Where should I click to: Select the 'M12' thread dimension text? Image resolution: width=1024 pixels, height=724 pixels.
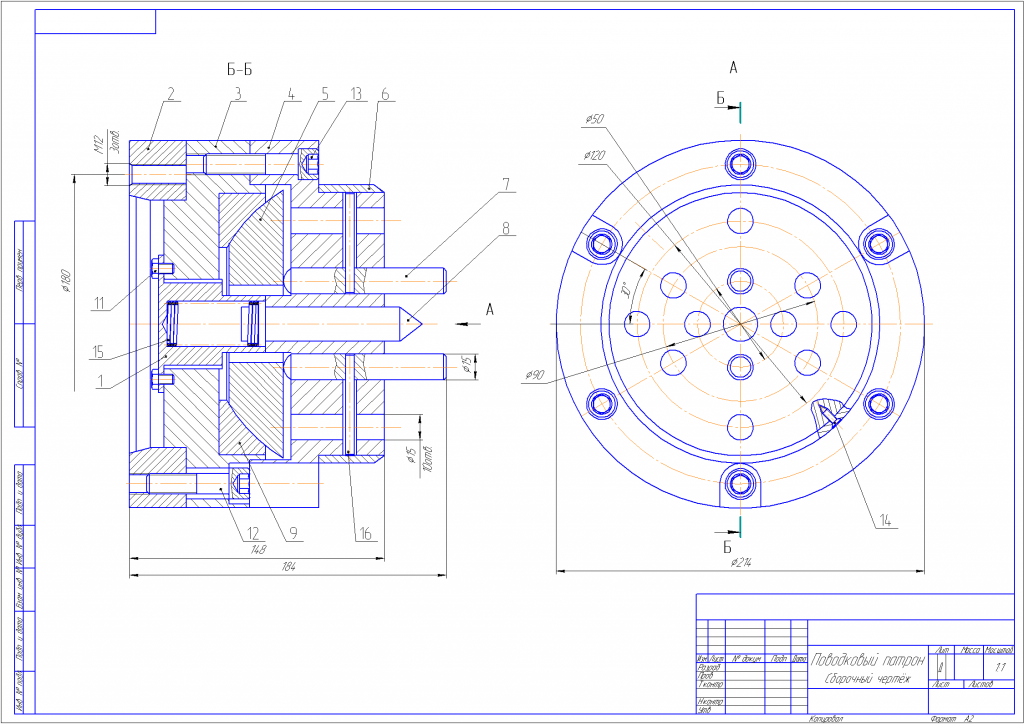point(99,146)
